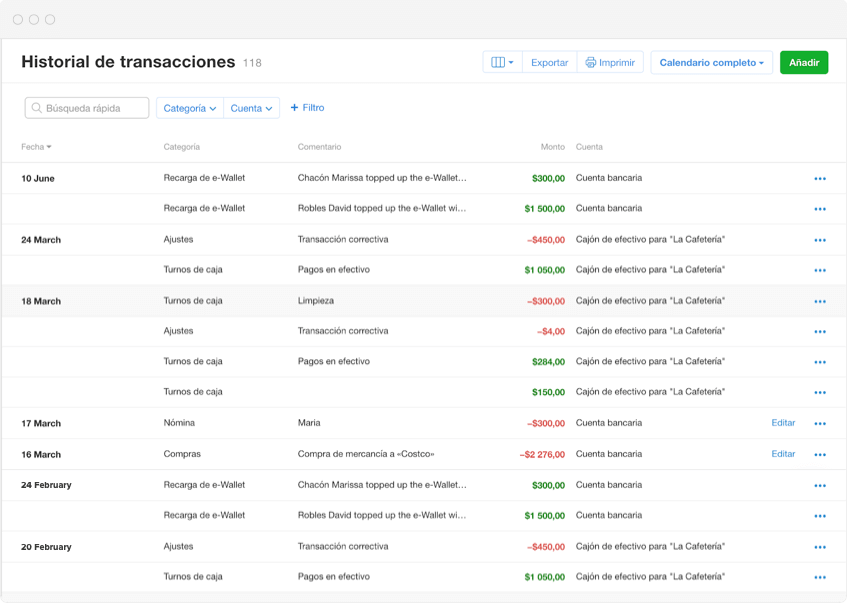Click the Cuenta column header
847x603 pixels.
589,147
